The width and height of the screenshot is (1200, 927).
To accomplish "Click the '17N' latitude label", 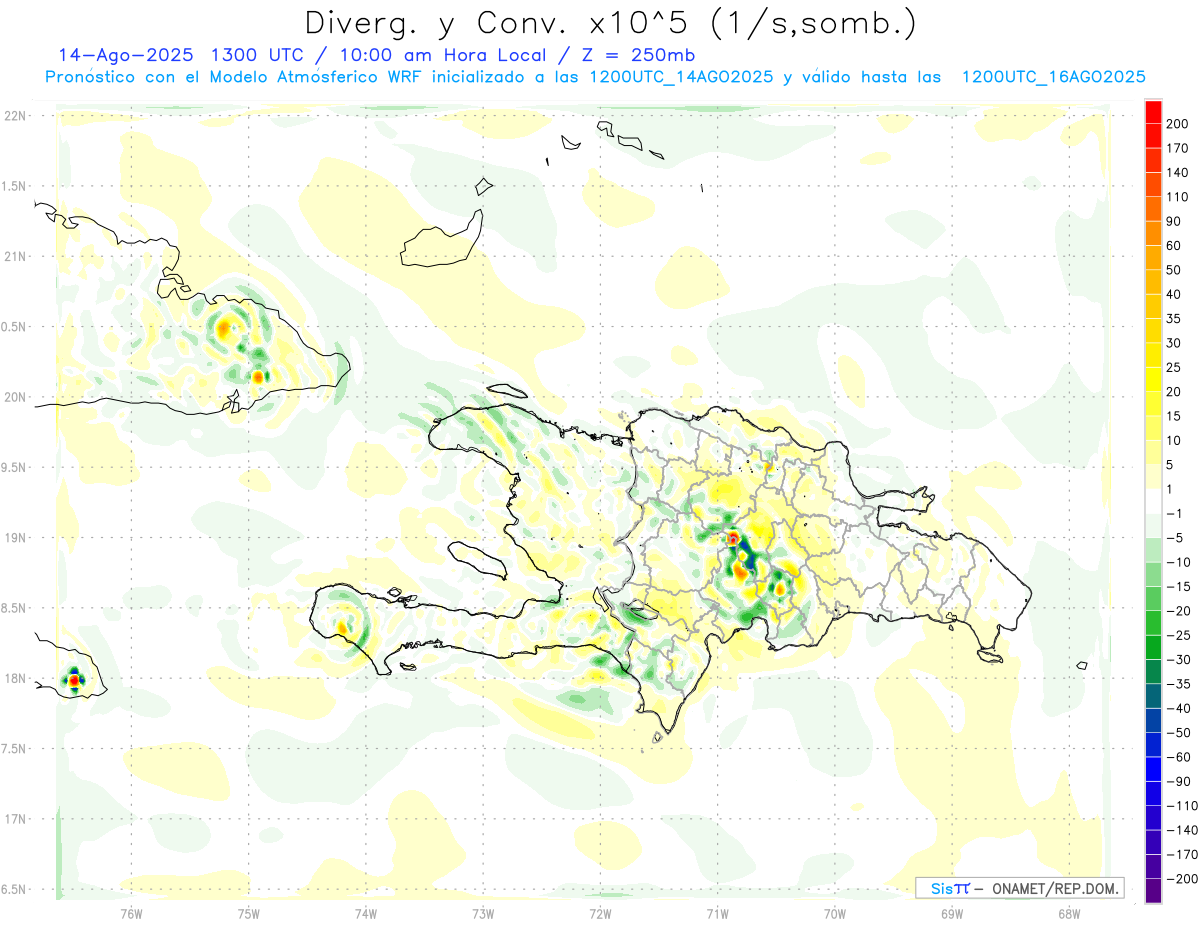I will pos(15,819).
